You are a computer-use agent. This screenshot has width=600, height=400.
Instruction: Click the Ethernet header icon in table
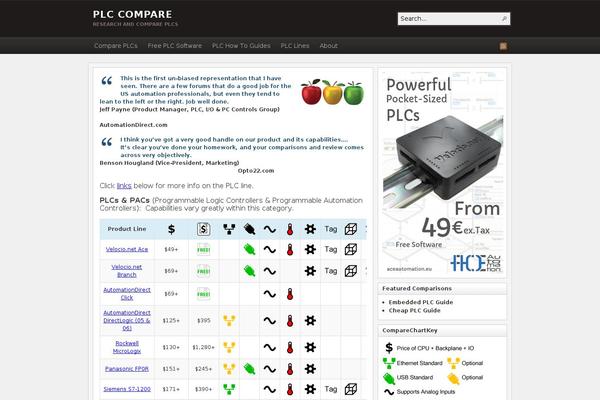click(229, 229)
